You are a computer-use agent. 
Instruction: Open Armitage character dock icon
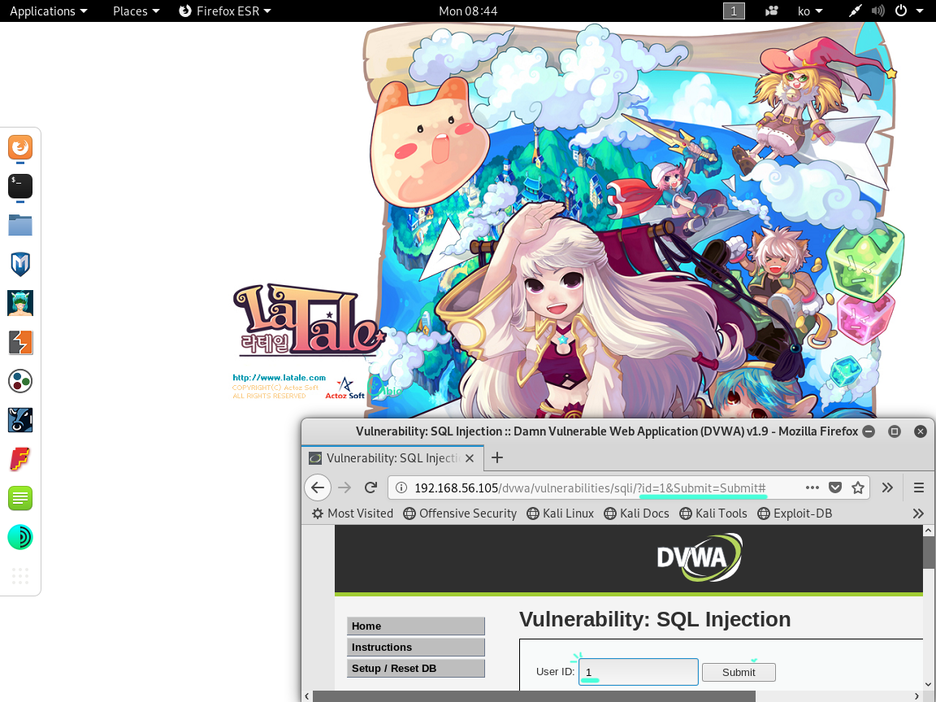pos(20,303)
